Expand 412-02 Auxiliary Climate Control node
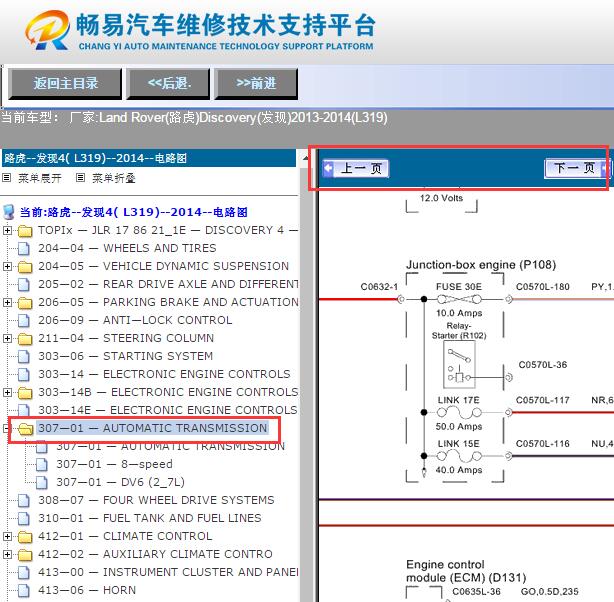Image resolution: width=614 pixels, height=602 pixels. 7,554
